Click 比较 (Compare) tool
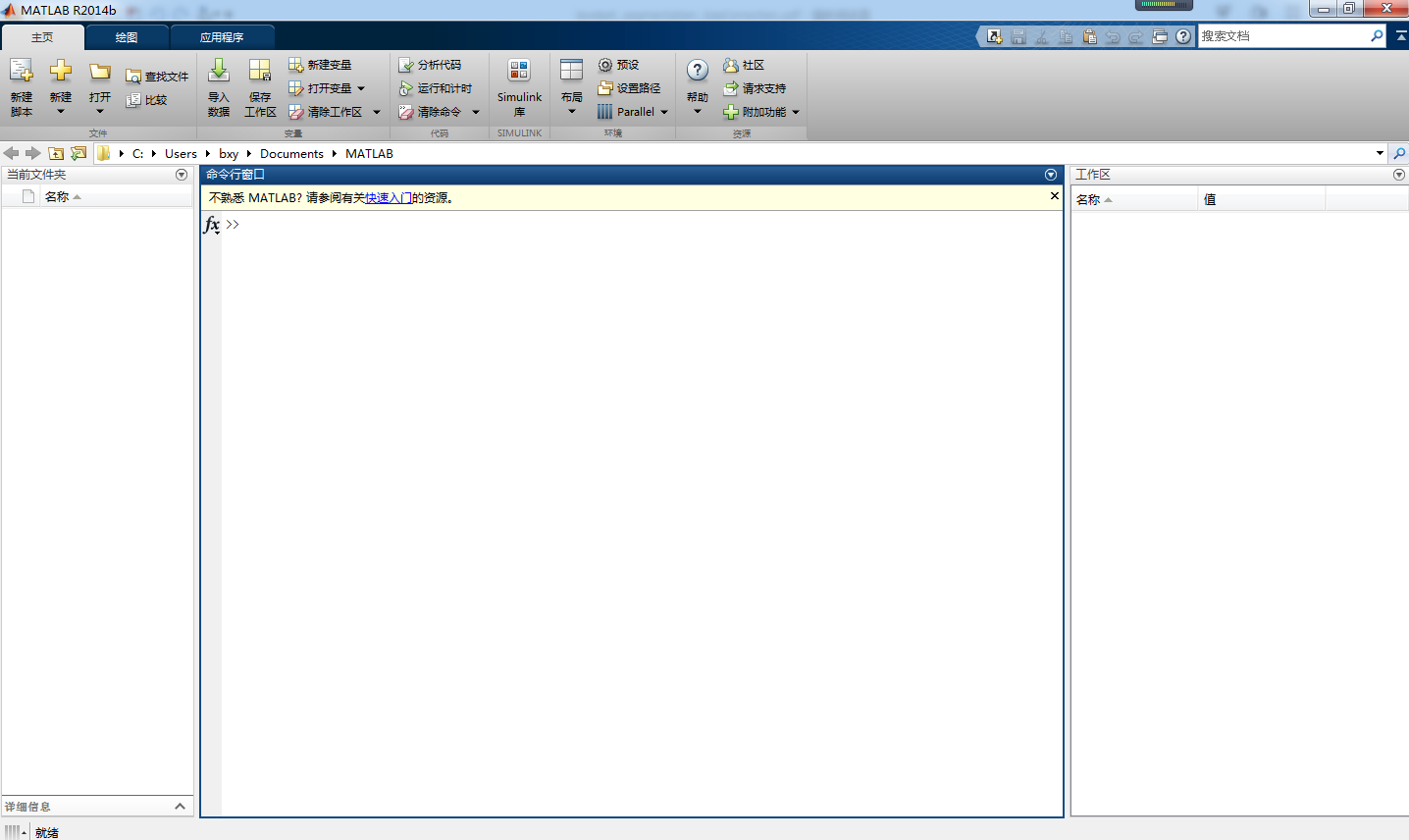The height and width of the screenshot is (840, 1409). tap(146, 100)
